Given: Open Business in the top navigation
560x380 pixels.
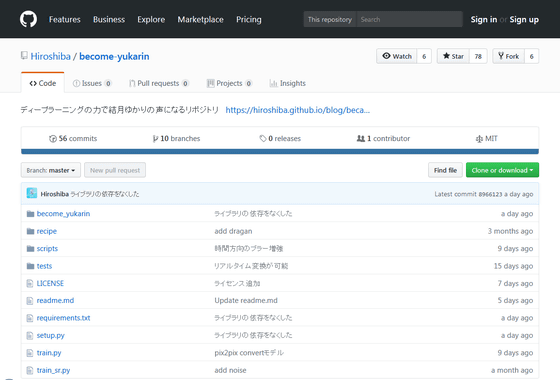Looking at the screenshot, I should pyautogui.click(x=109, y=19).
